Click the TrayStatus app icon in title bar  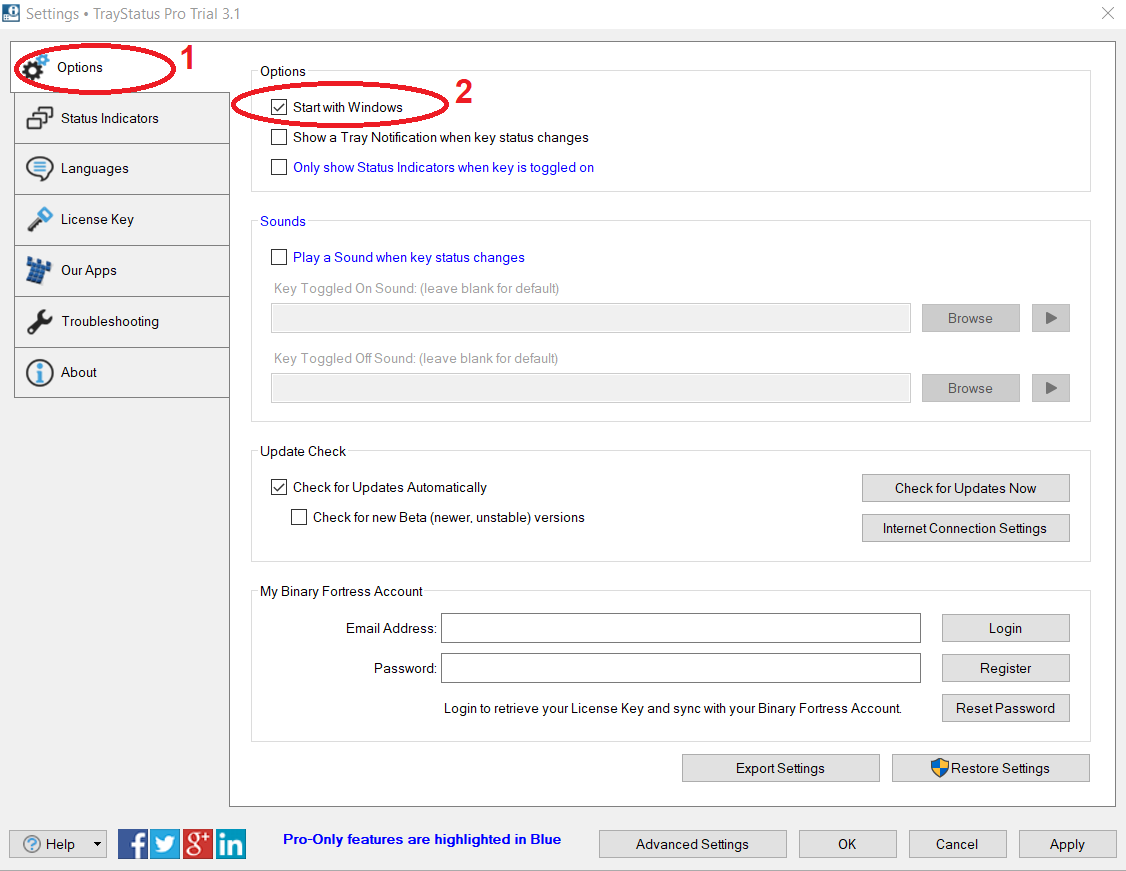[x=11, y=13]
